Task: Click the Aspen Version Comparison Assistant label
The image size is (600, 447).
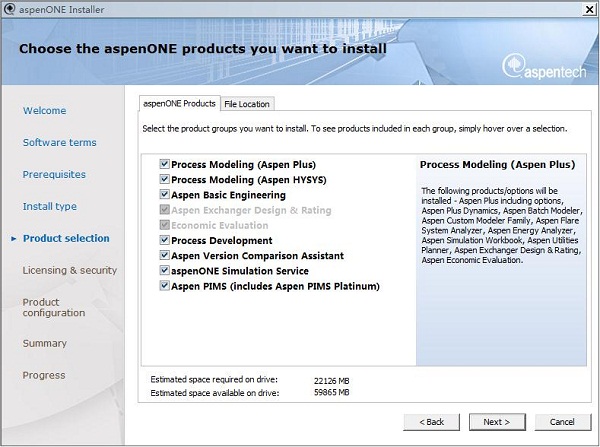Action: 258,256
